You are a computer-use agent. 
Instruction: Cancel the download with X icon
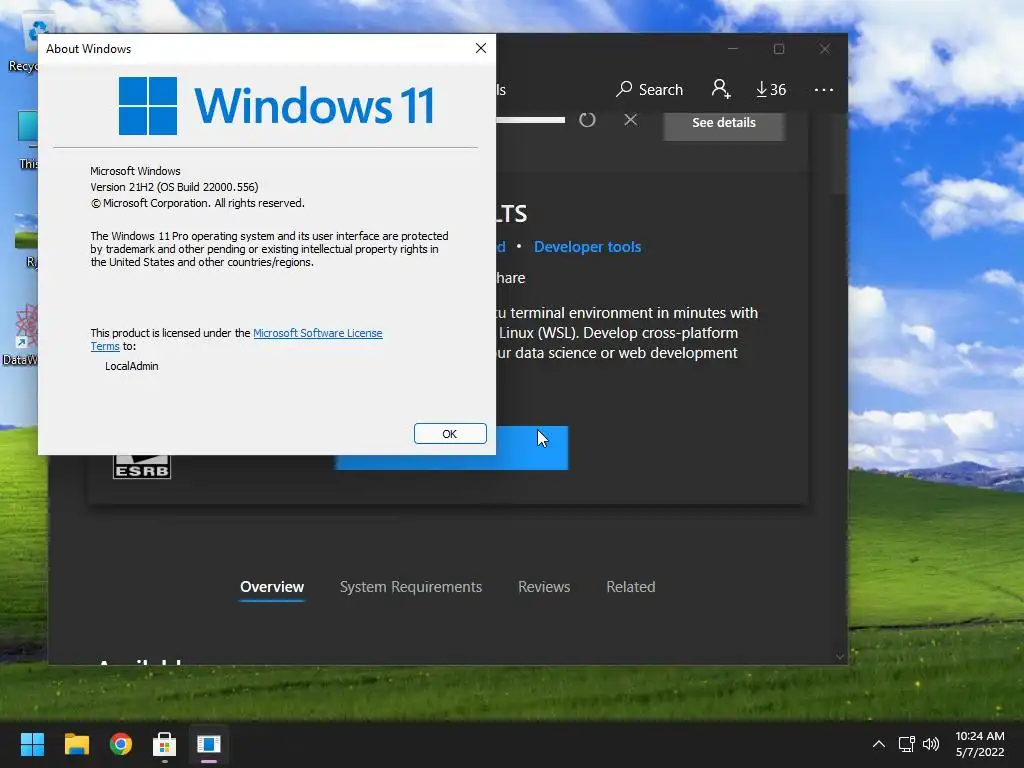point(630,120)
